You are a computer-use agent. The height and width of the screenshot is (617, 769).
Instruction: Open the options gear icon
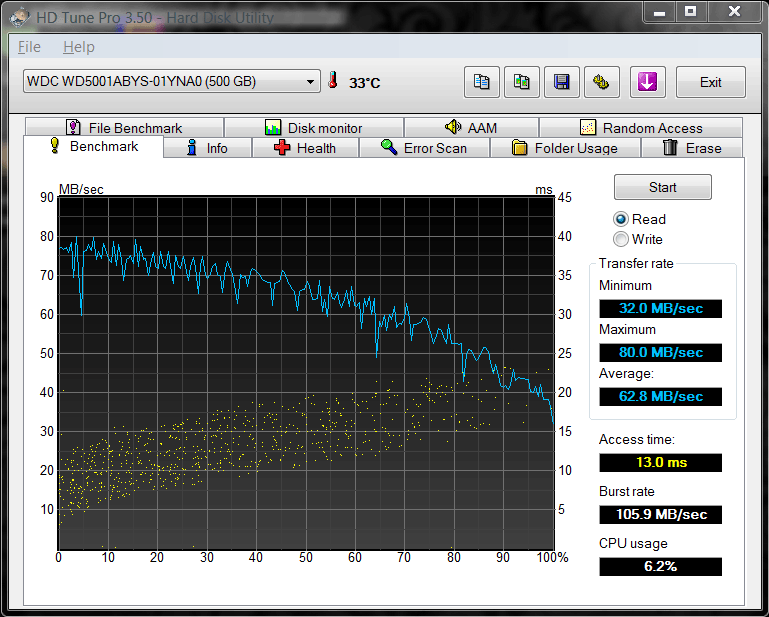click(x=602, y=82)
